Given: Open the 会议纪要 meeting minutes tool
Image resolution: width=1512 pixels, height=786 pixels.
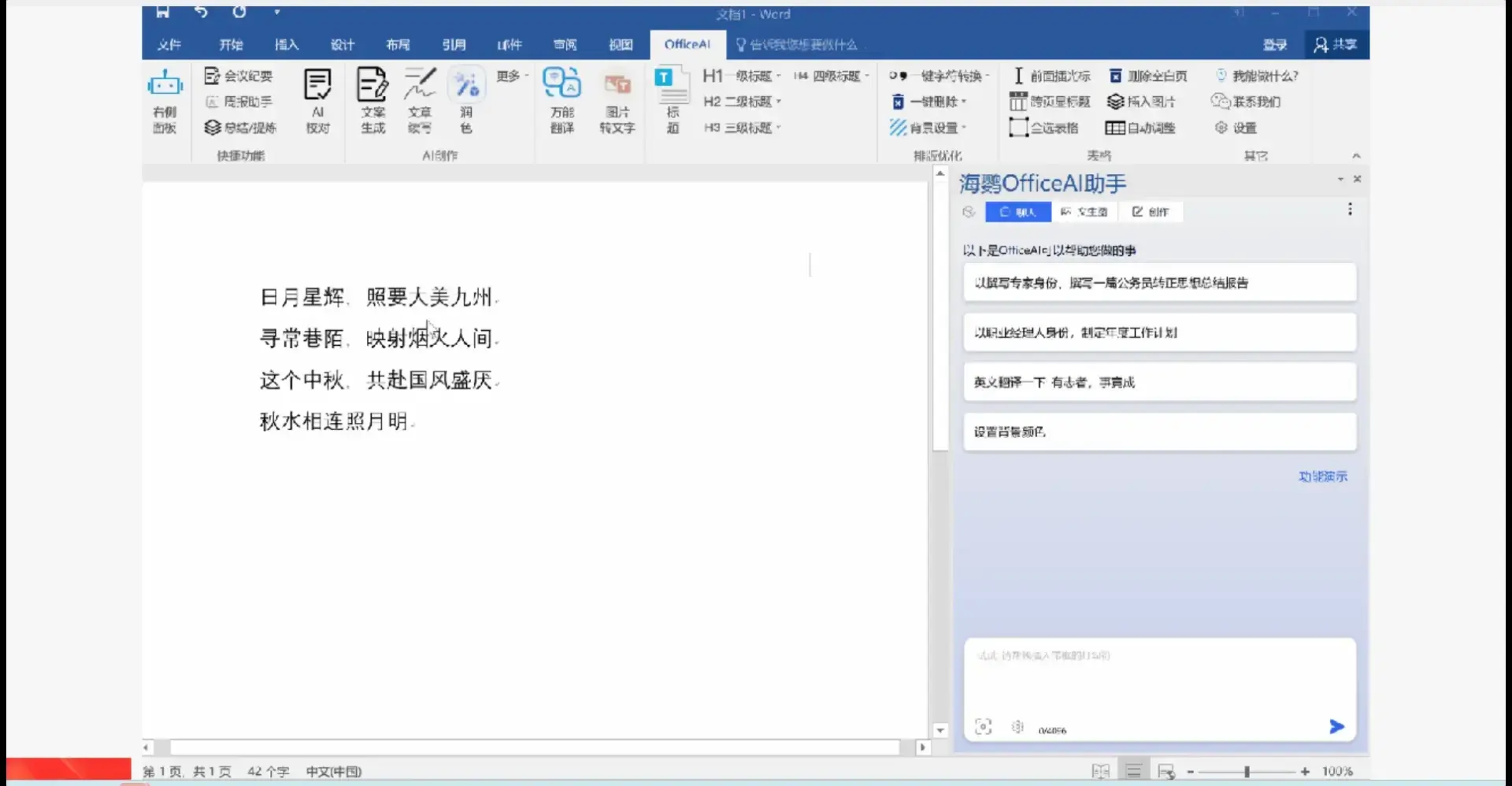Looking at the screenshot, I should pyautogui.click(x=236, y=75).
